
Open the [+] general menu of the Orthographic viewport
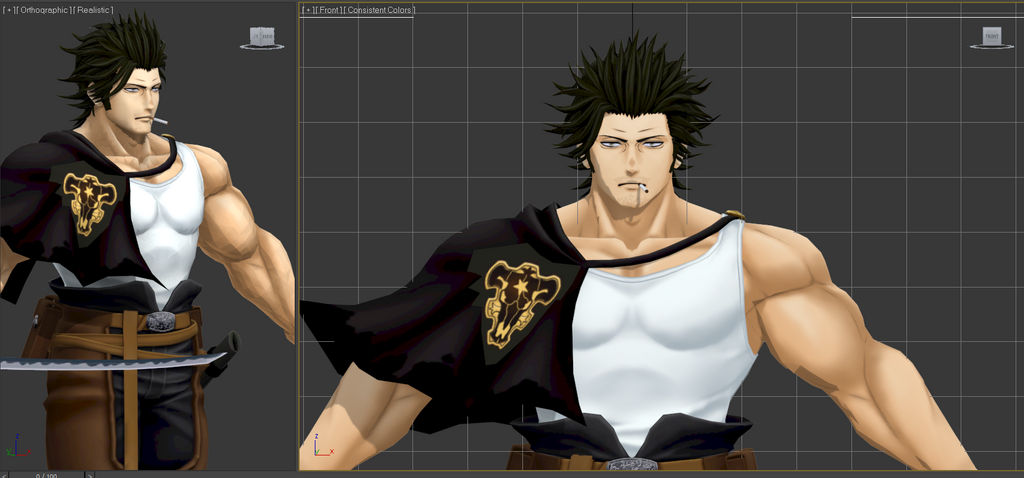(x=8, y=10)
